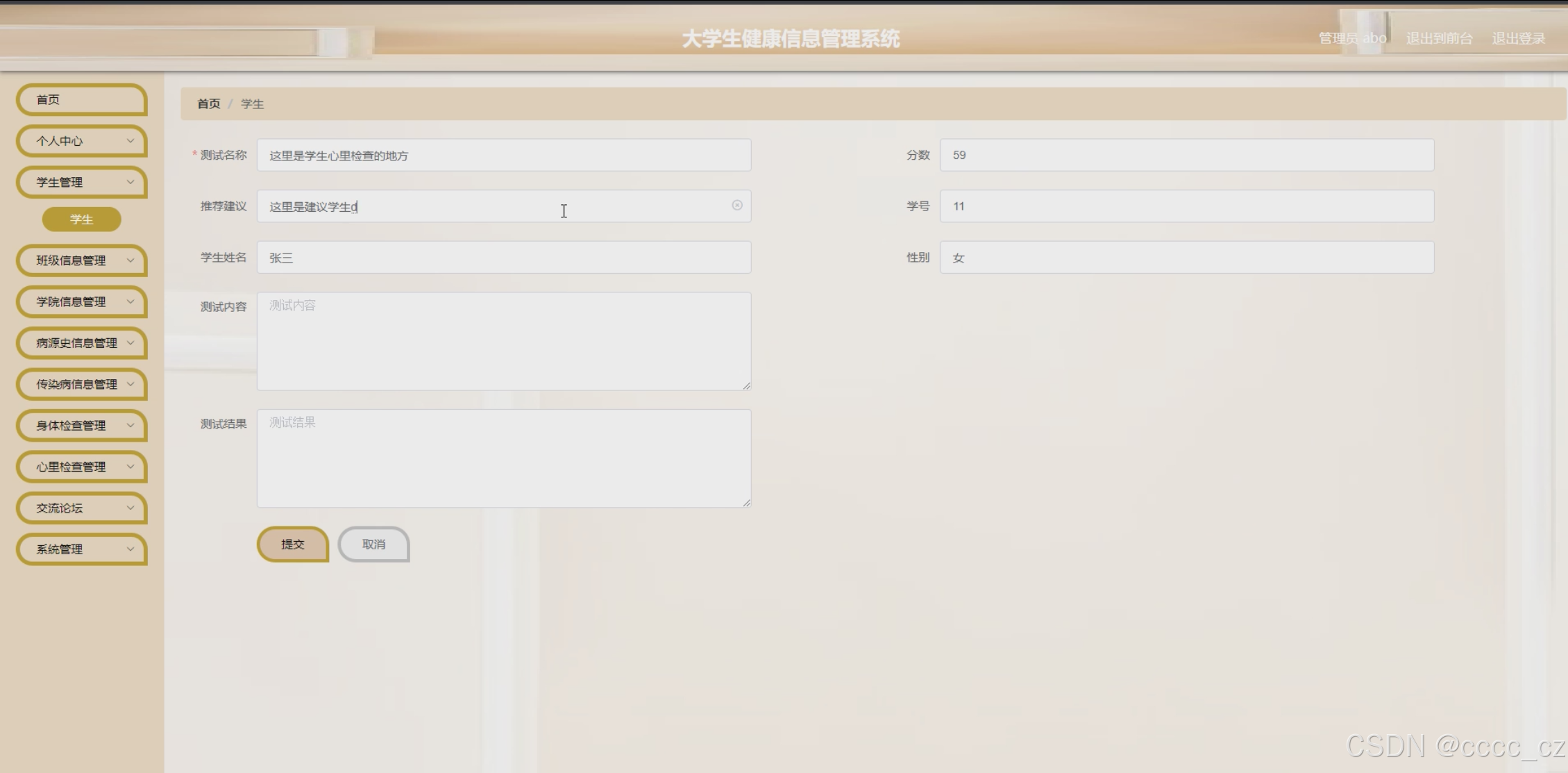
Task: Go to 首页 in the sidebar
Action: tap(81, 100)
